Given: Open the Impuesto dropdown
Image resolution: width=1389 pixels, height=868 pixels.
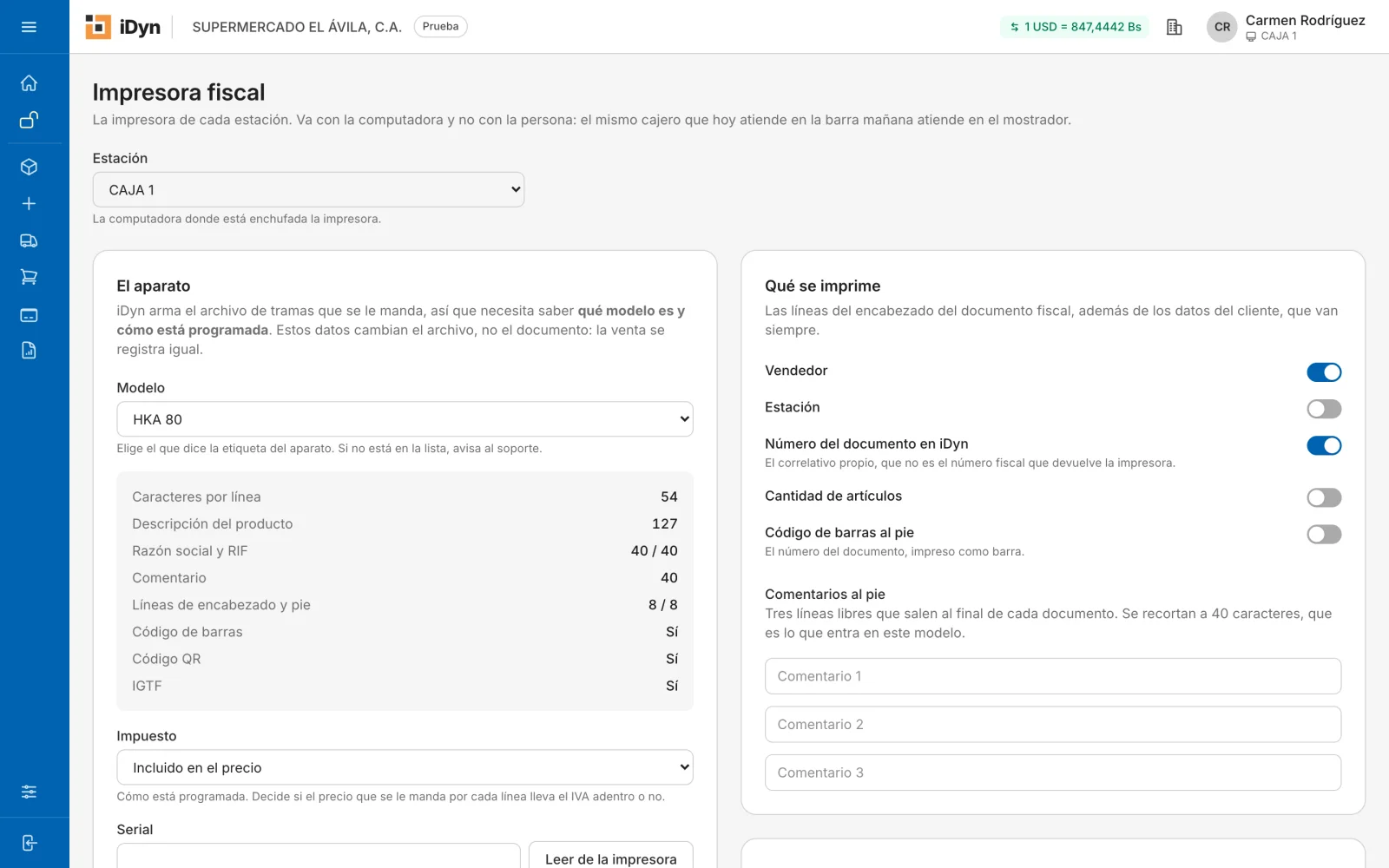Looking at the screenshot, I should coord(405,767).
